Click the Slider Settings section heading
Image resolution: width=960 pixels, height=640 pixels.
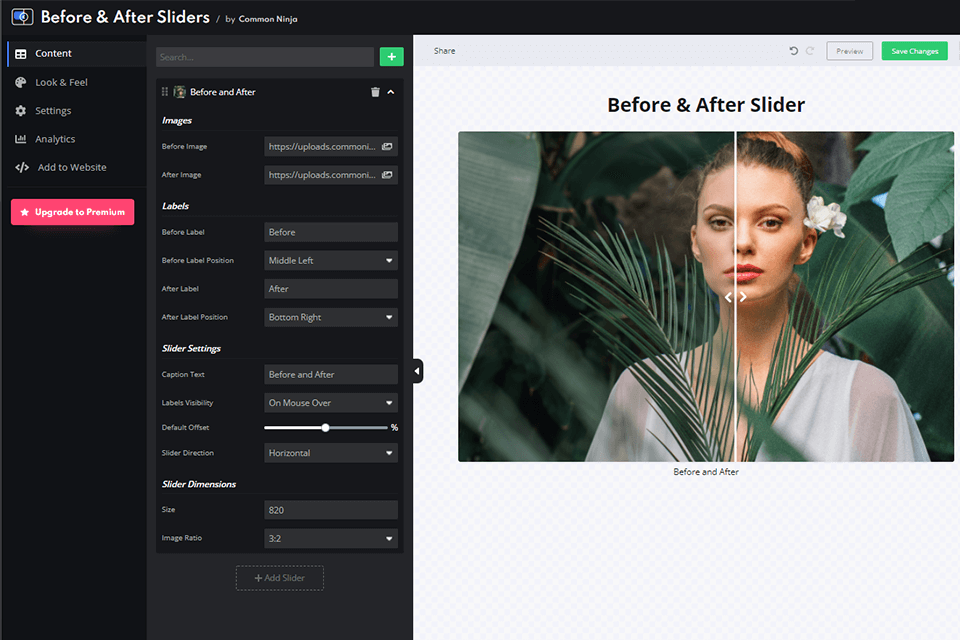click(191, 348)
